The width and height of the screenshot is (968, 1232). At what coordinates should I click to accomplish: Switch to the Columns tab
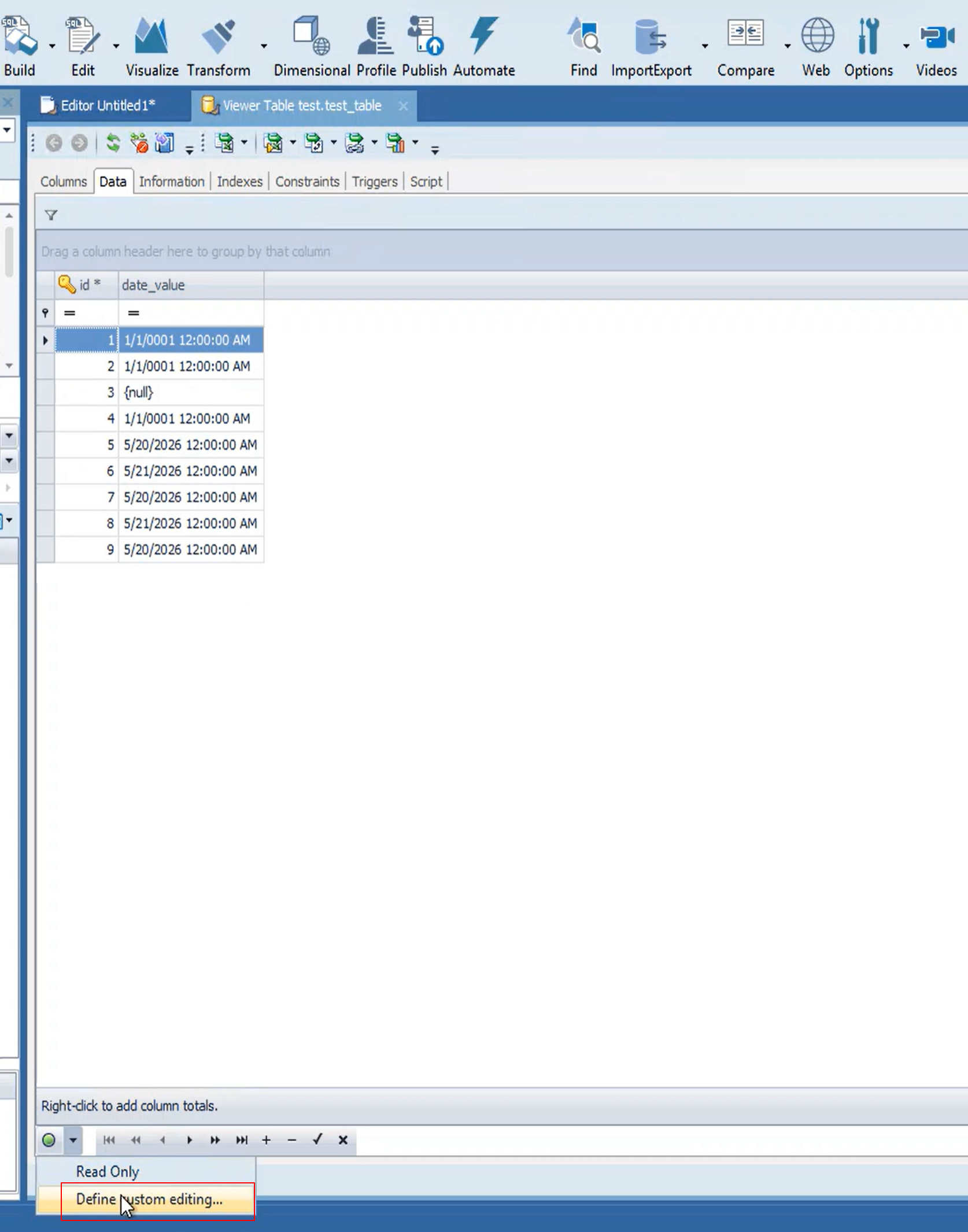pyautogui.click(x=64, y=182)
